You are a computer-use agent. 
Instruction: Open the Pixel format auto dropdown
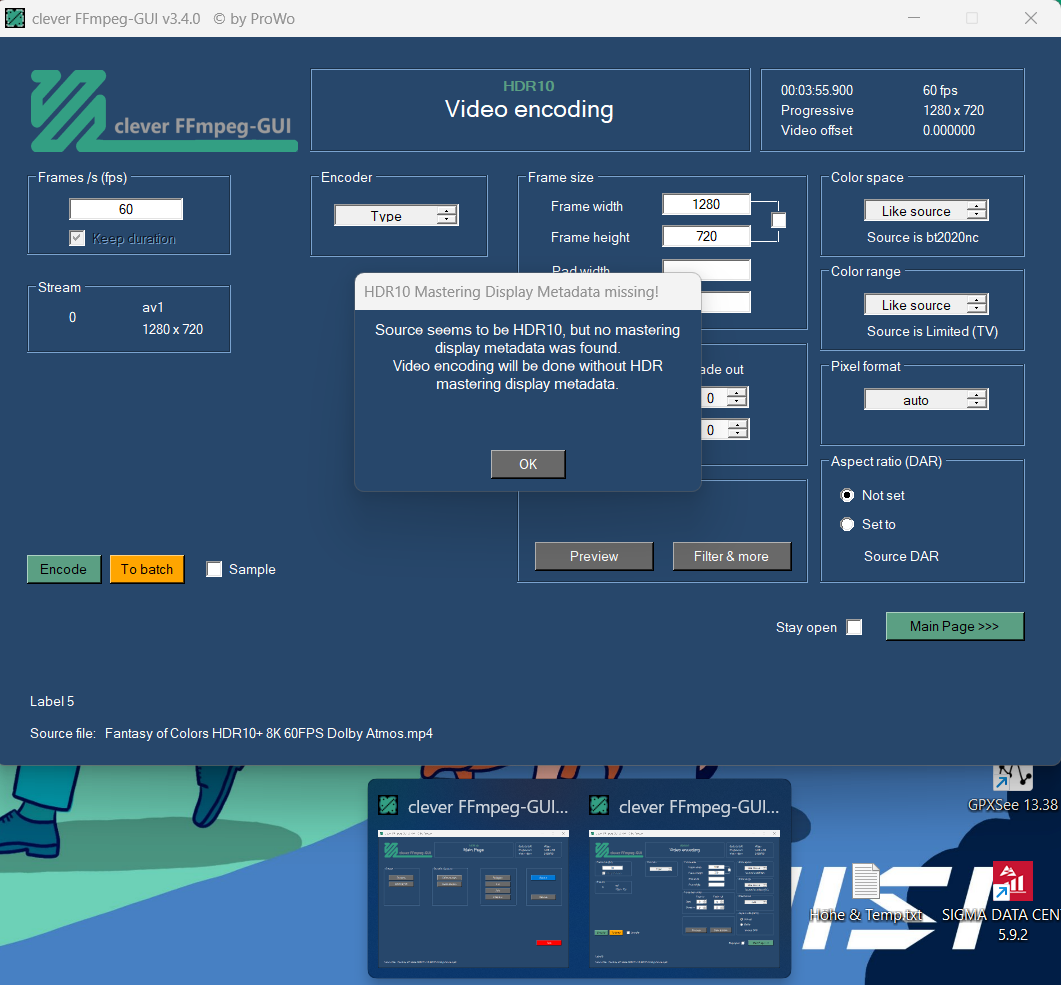(926, 400)
